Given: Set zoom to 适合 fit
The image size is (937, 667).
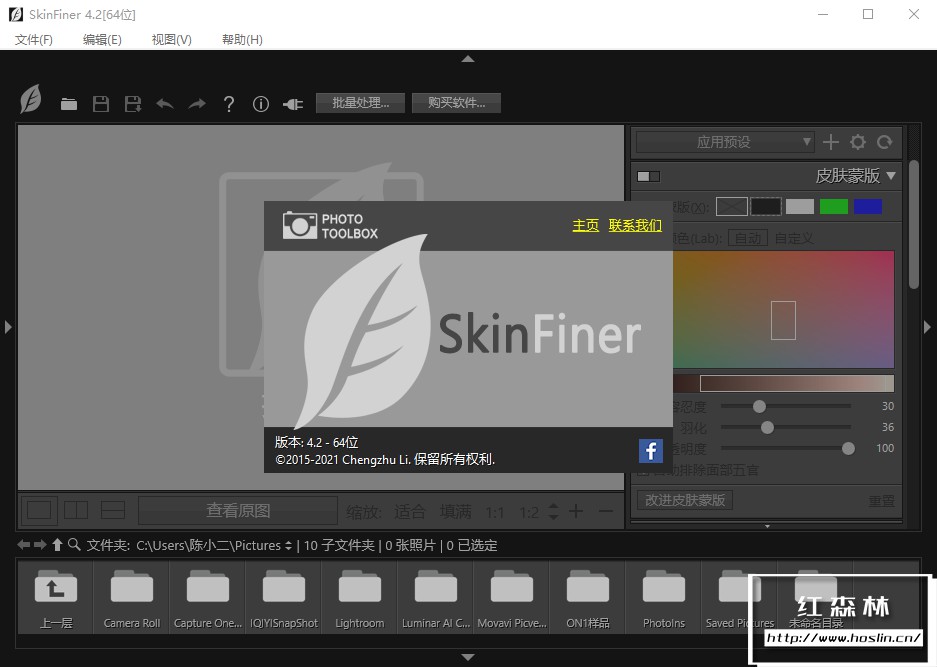Looking at the screenshot, I should click(409, 512).
